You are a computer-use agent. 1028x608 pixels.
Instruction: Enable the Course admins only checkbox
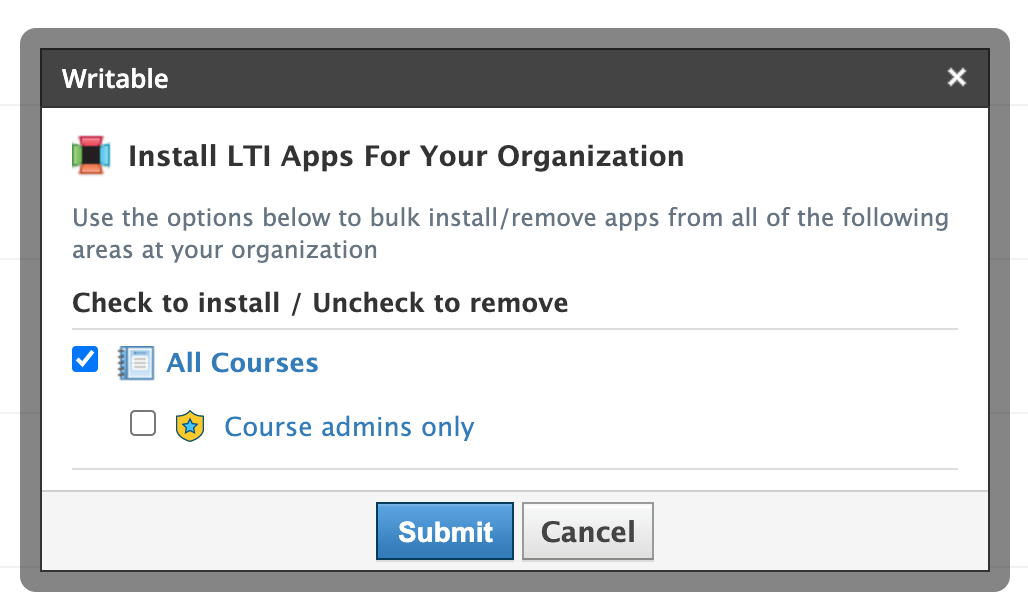coord(142,423)
